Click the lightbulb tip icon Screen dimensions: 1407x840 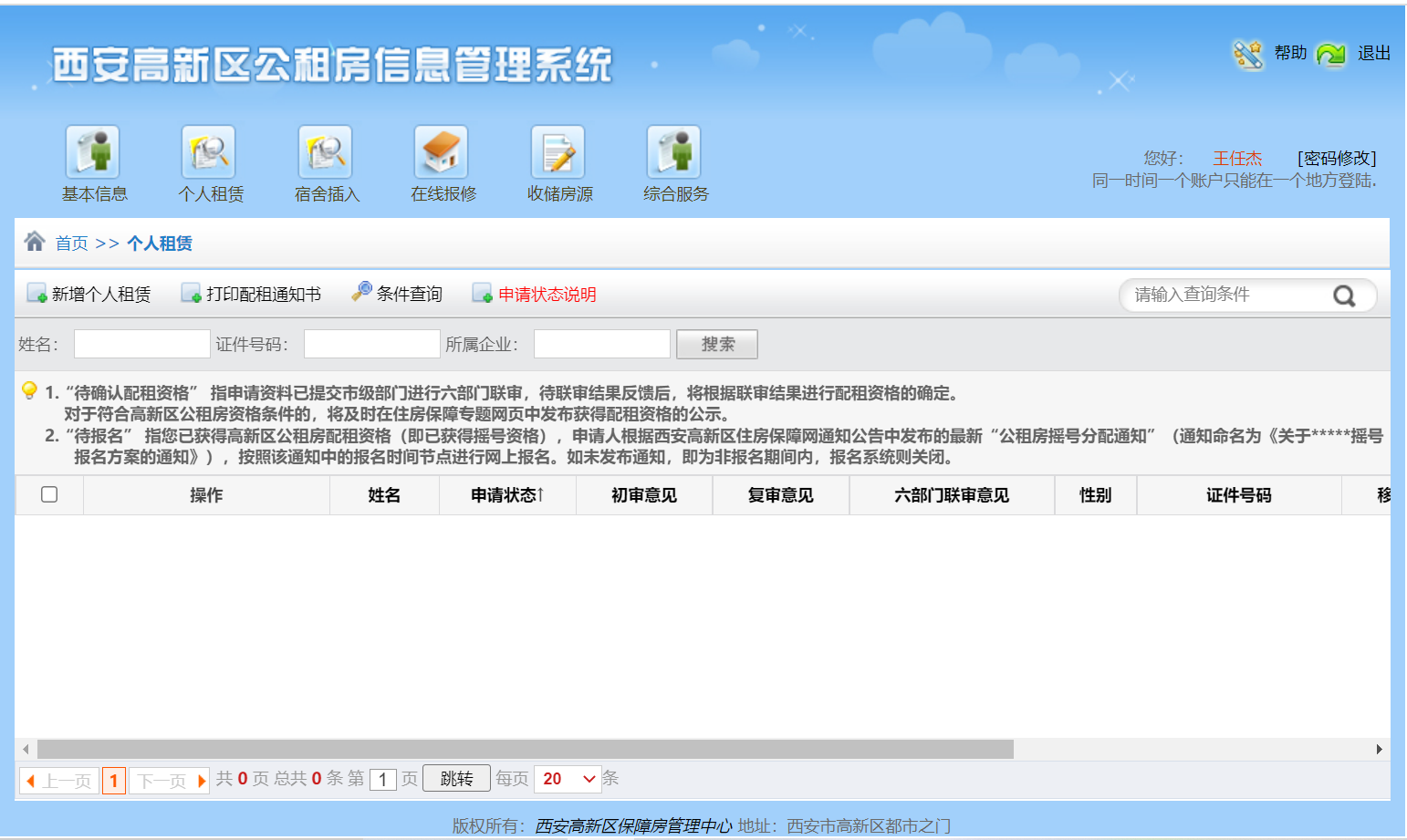point(29,391)
